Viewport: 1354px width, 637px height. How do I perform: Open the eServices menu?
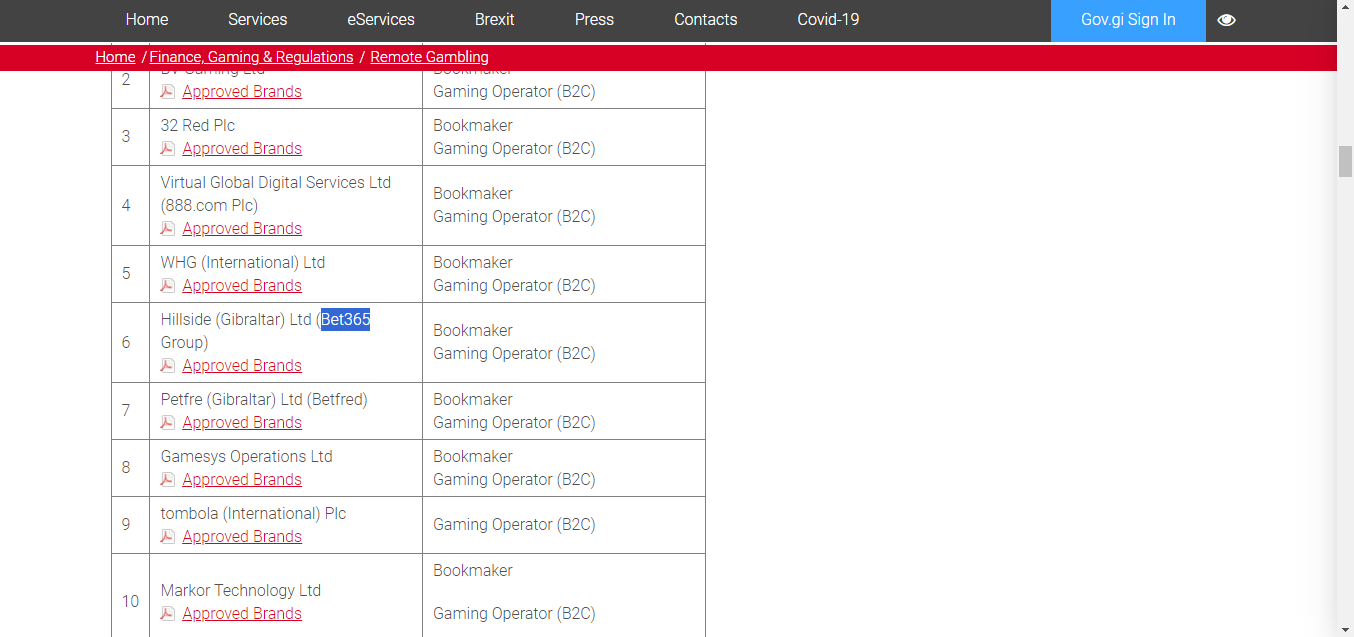[381, 20]
